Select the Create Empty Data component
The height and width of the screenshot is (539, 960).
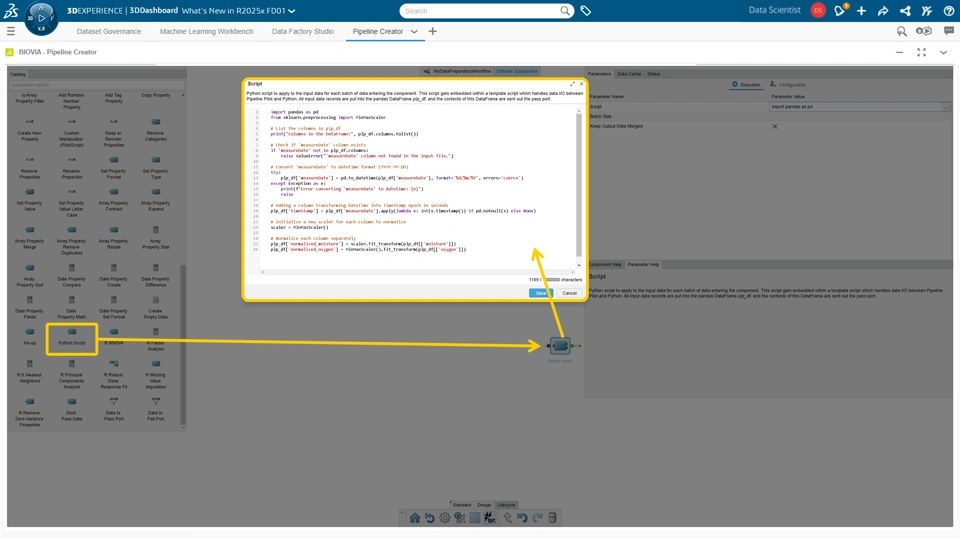click(156, 307)
